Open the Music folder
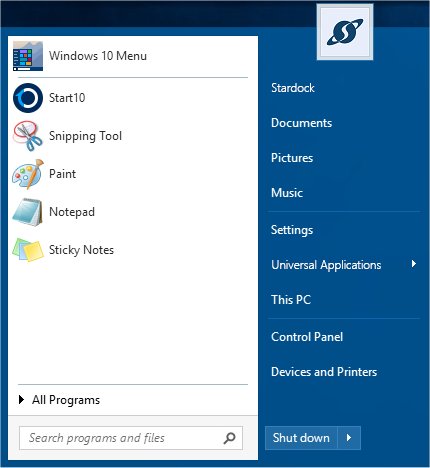The image size is (430, 468). pyautogui.click(x=287, y=193)
